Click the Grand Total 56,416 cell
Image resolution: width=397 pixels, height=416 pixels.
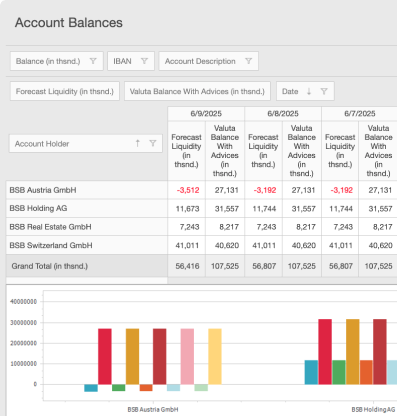click(x=187, y=266)
